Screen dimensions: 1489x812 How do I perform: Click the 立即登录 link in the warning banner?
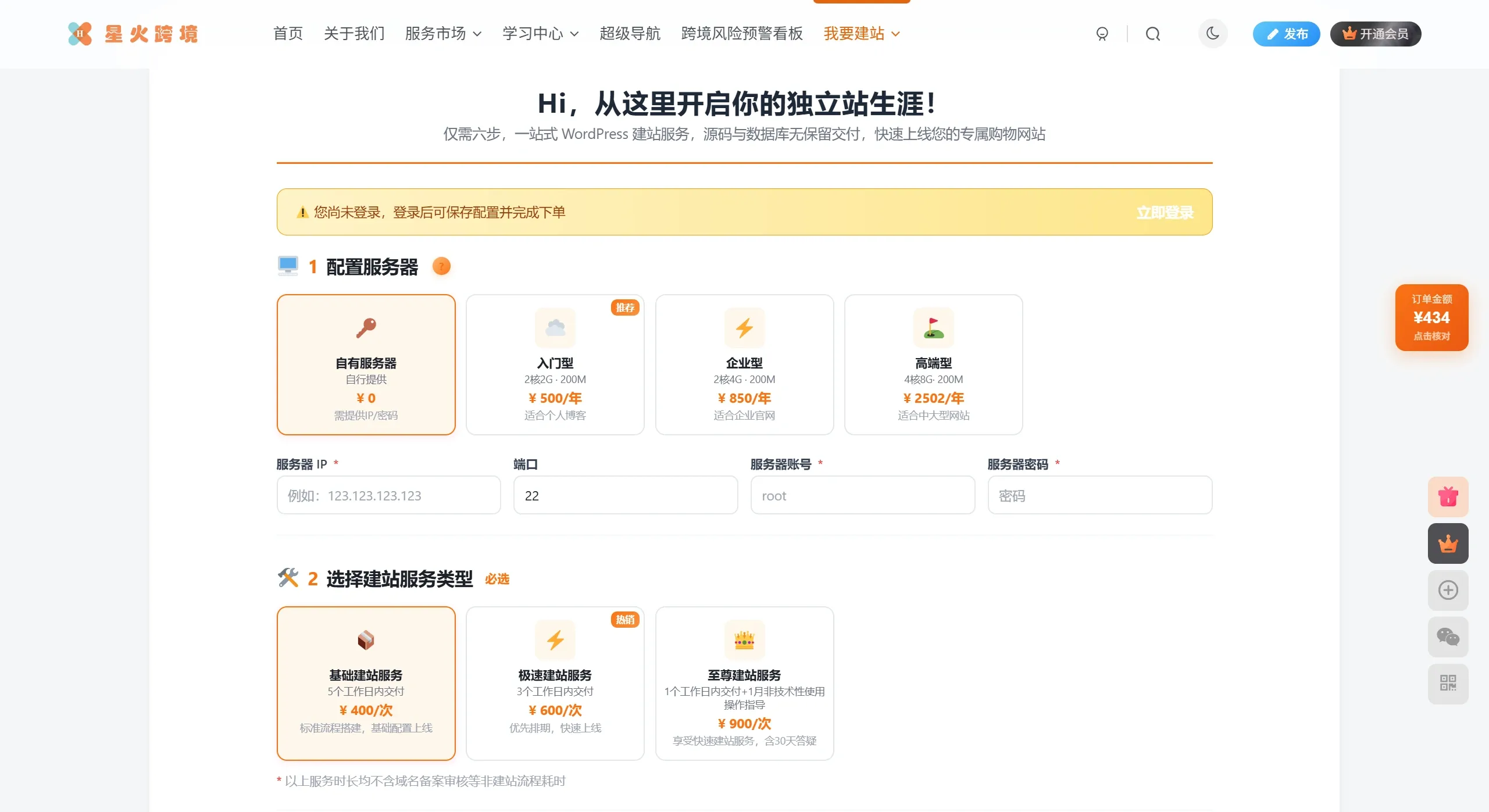[x=1165, y=212]
